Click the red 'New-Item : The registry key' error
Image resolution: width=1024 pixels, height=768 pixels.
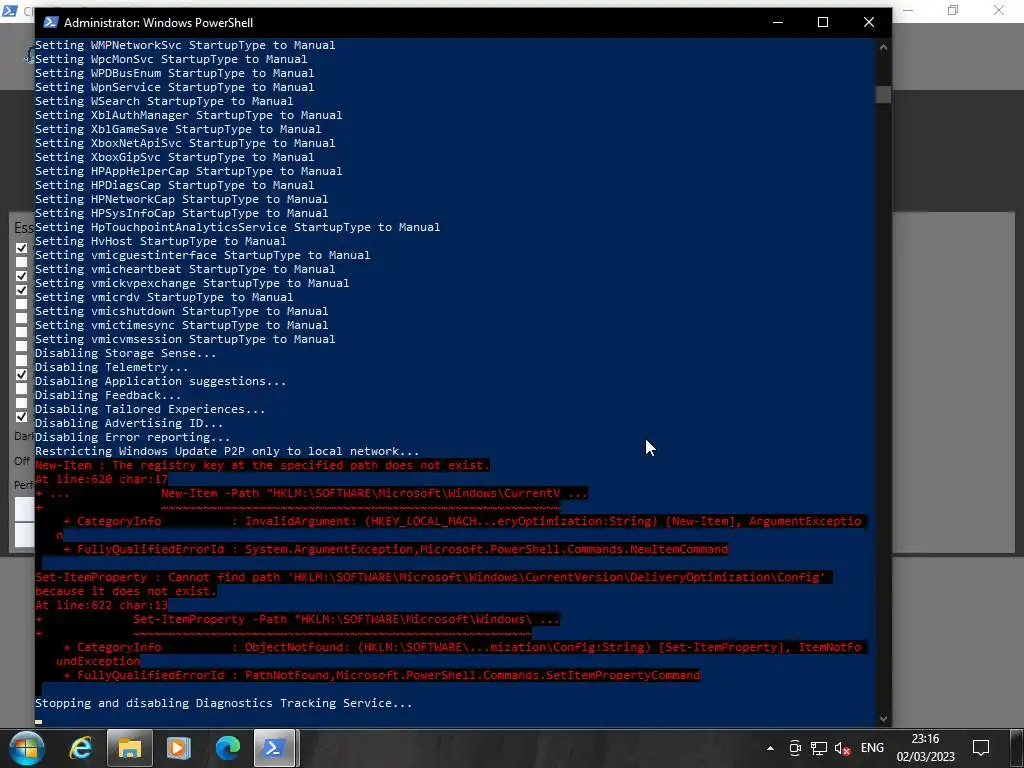pyautogui.click(x=262, y=465)
